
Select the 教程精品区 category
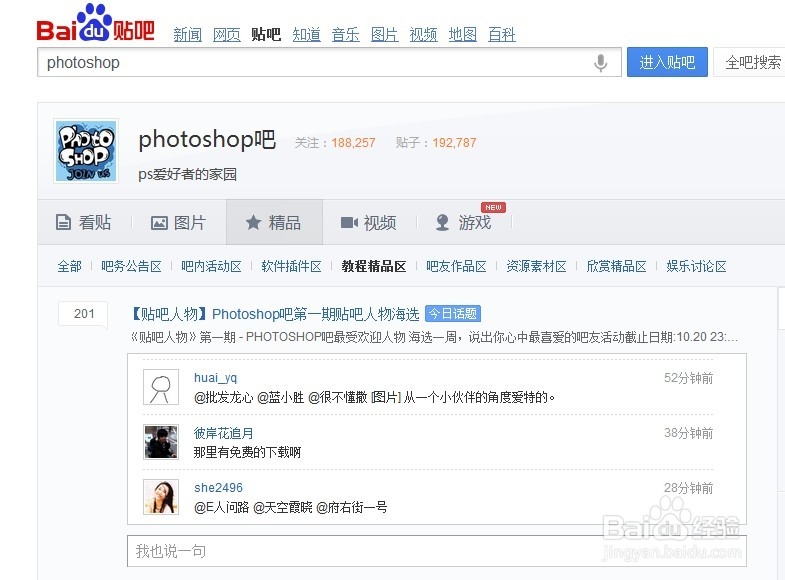(374, 266)
